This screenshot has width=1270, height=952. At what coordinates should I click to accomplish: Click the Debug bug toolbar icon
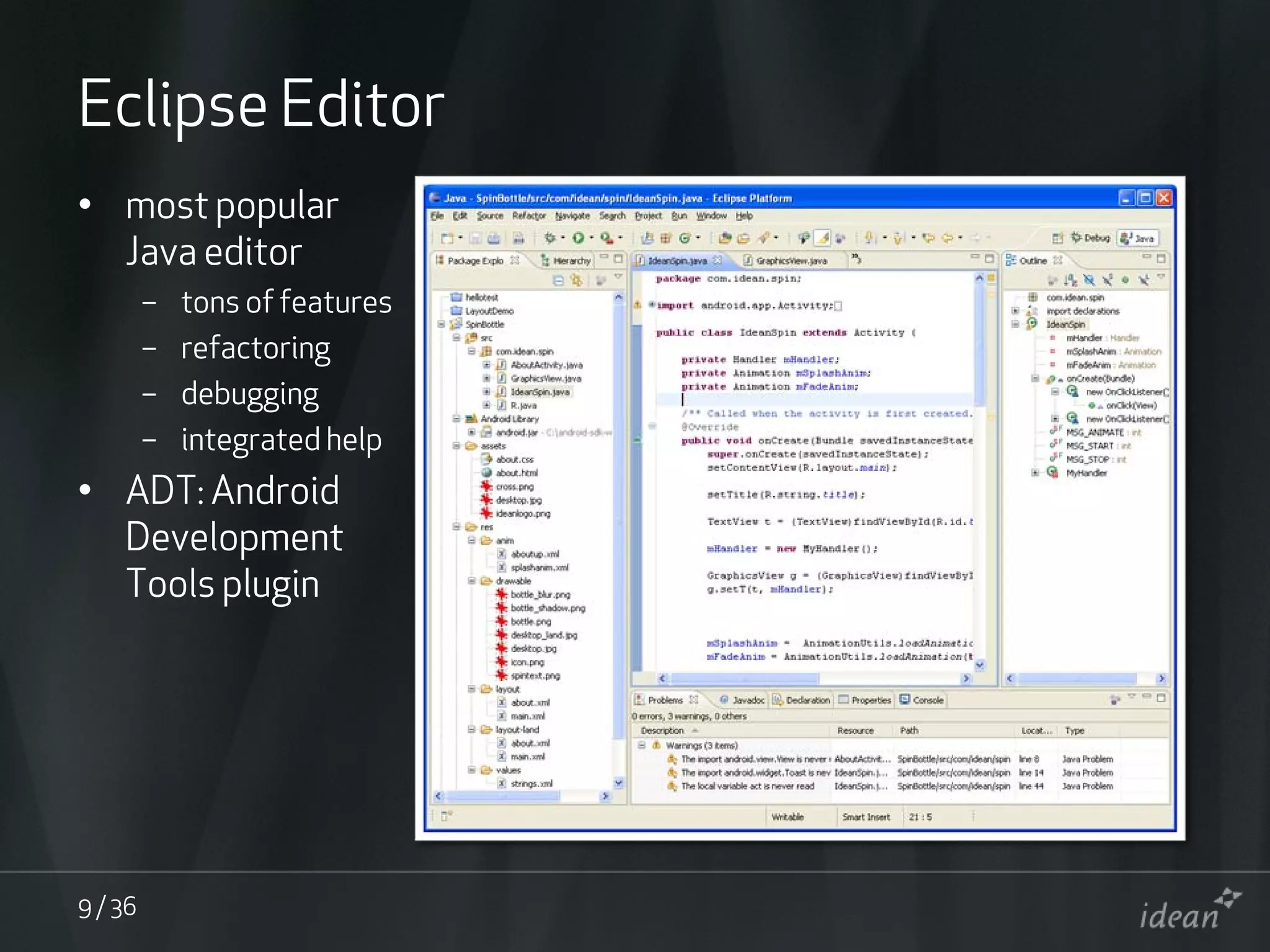coord(549,238)
